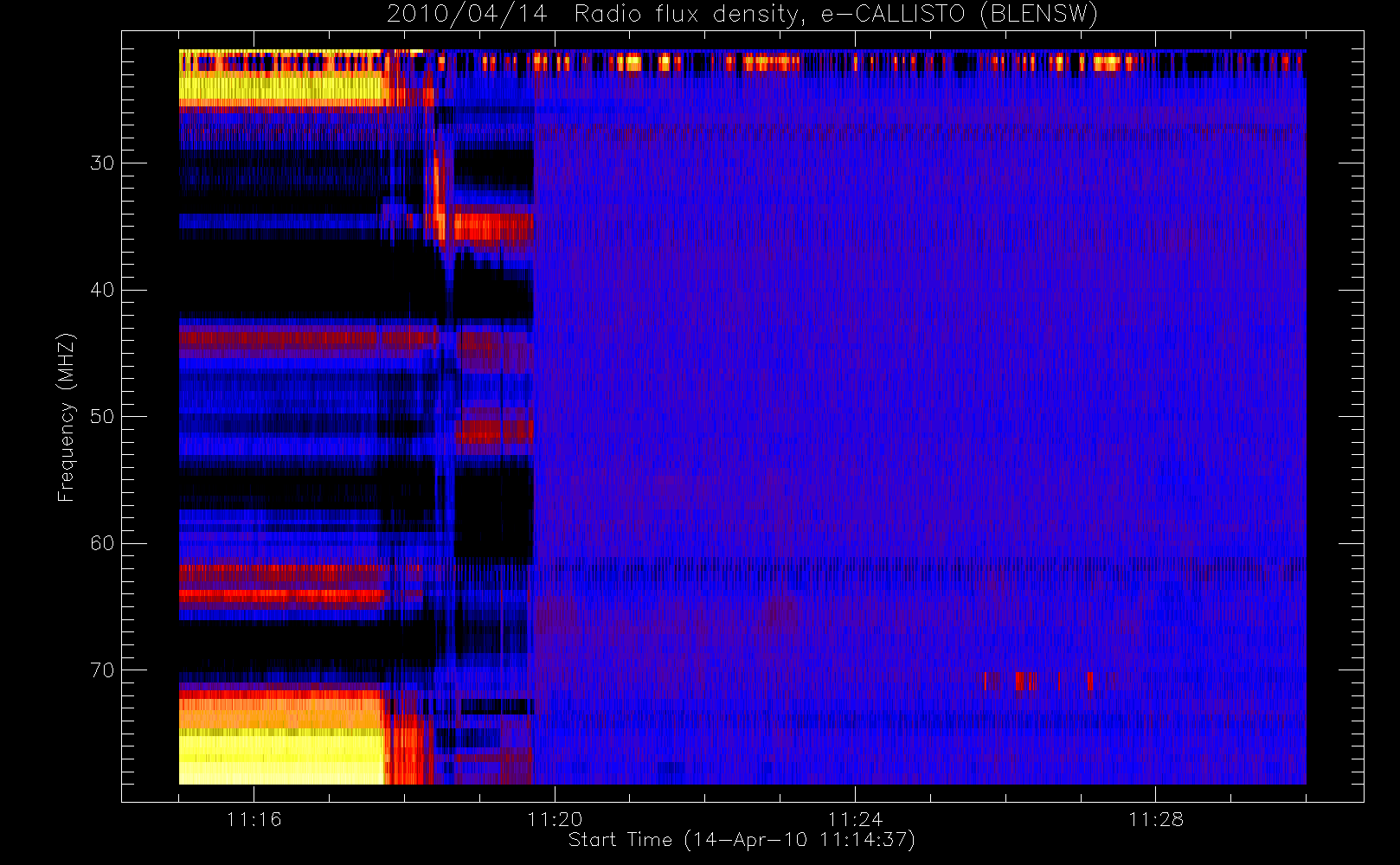This screenshot has width=1400, height=865.
Task: Click the x-axis label "Start Time (14-Apr-10 11:14:37)"
Action: pyautogui.click(x=742, y=840)
